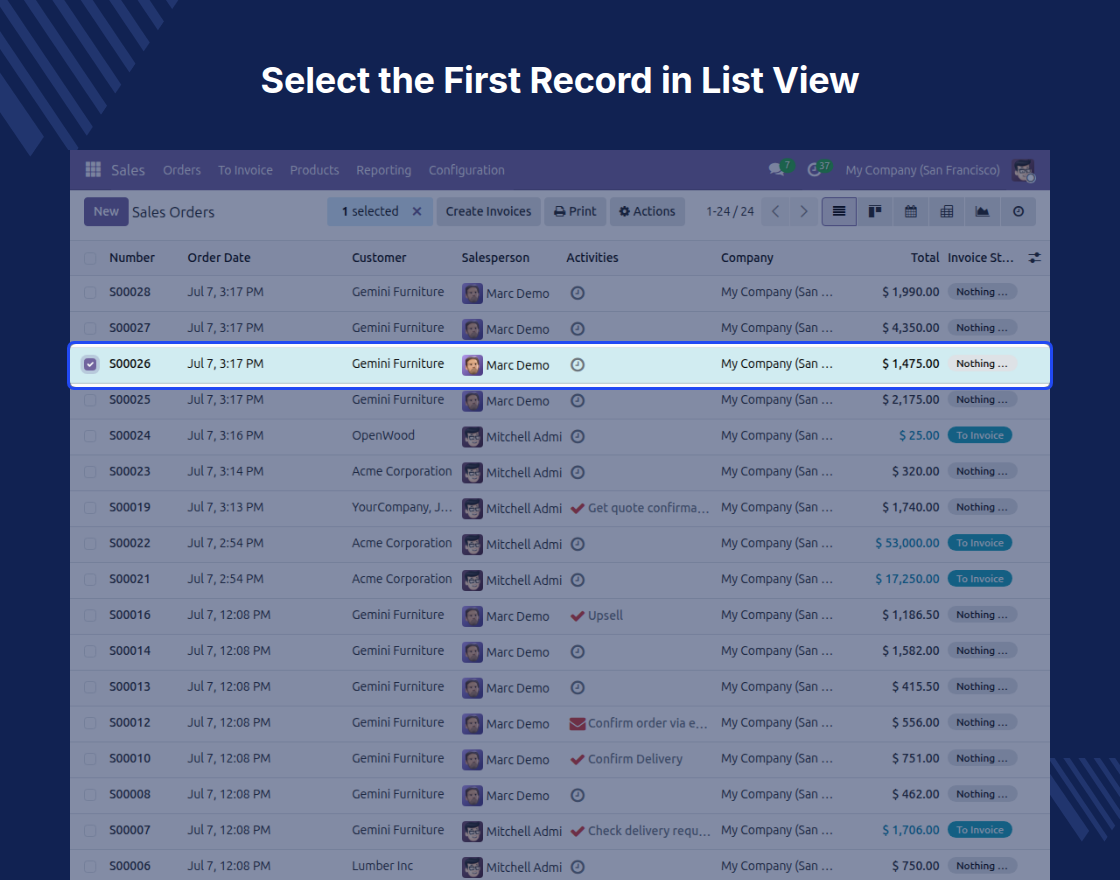1120x880 pixels.
Task: Check the S00019 row checkbox
Action: 90,507
